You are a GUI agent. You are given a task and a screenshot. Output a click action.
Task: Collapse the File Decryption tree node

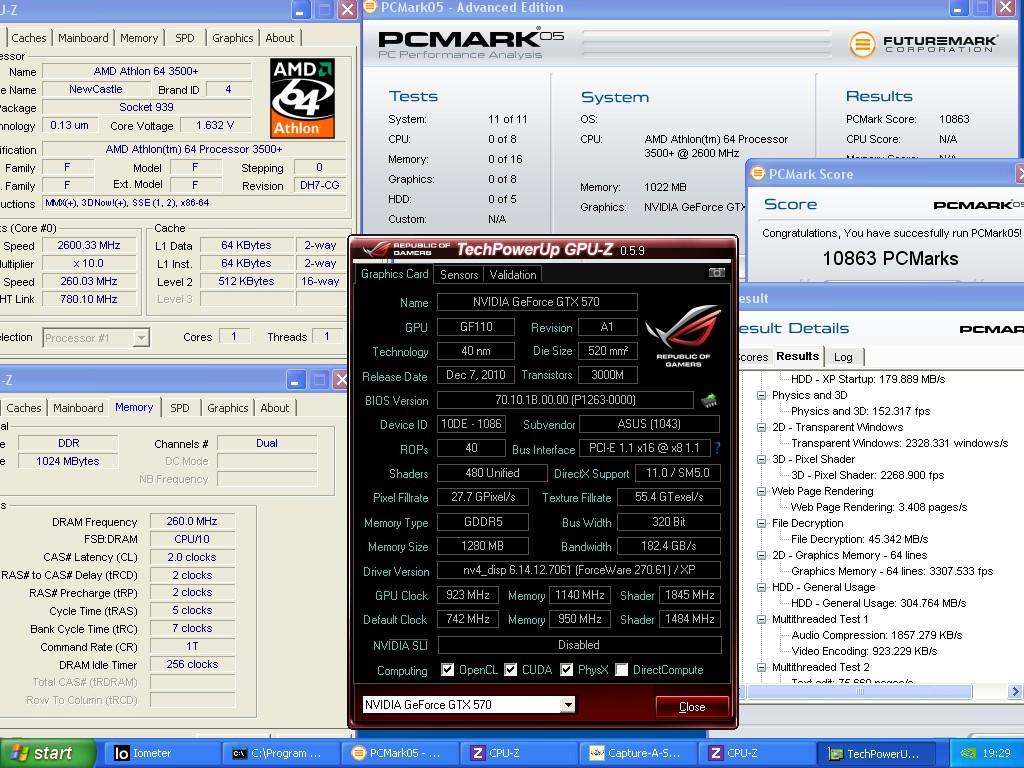(x=761, y=523)
